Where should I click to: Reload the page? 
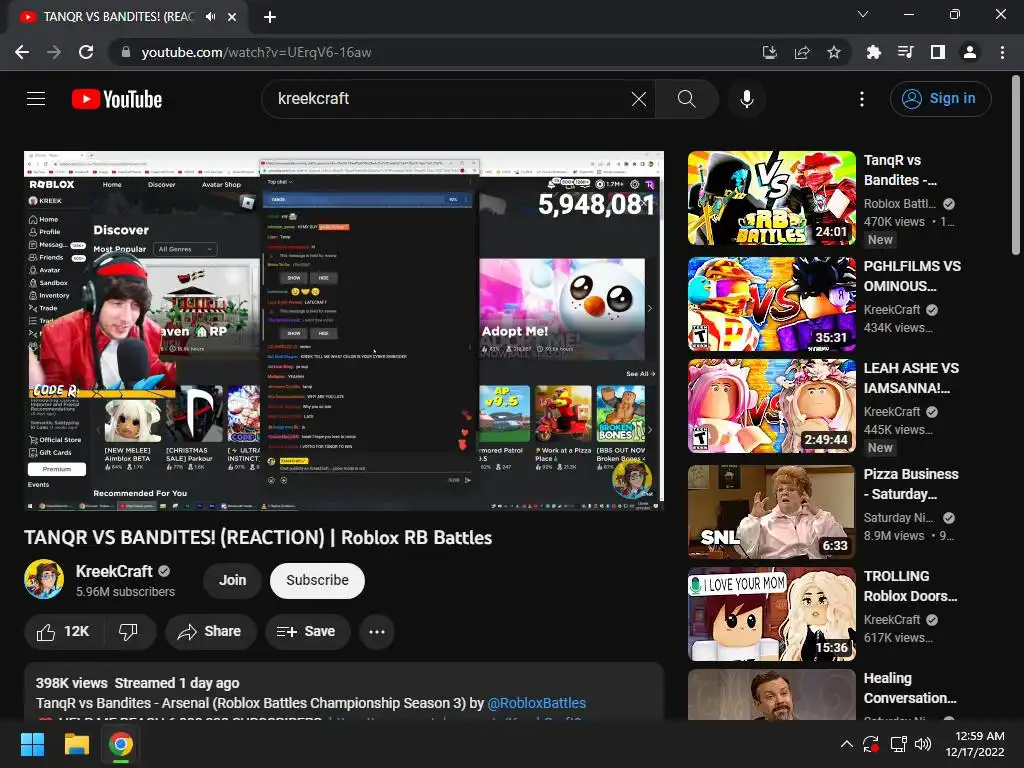tap(86, 52)
